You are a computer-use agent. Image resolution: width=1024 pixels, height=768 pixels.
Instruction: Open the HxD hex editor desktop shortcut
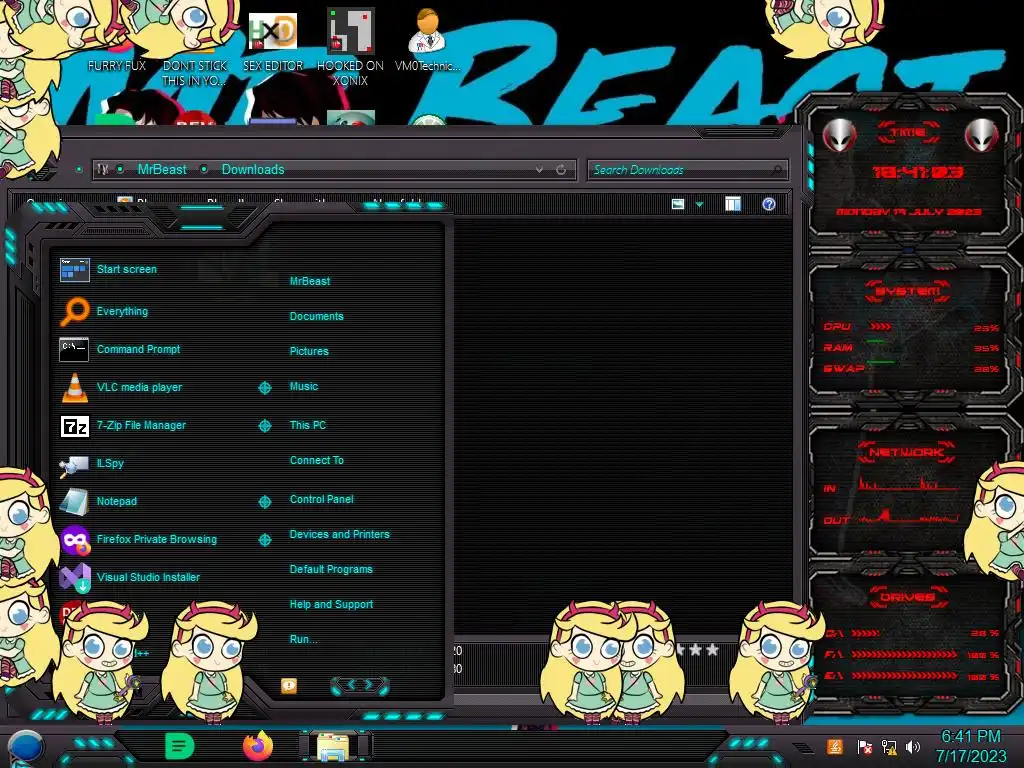click(273, 42)
